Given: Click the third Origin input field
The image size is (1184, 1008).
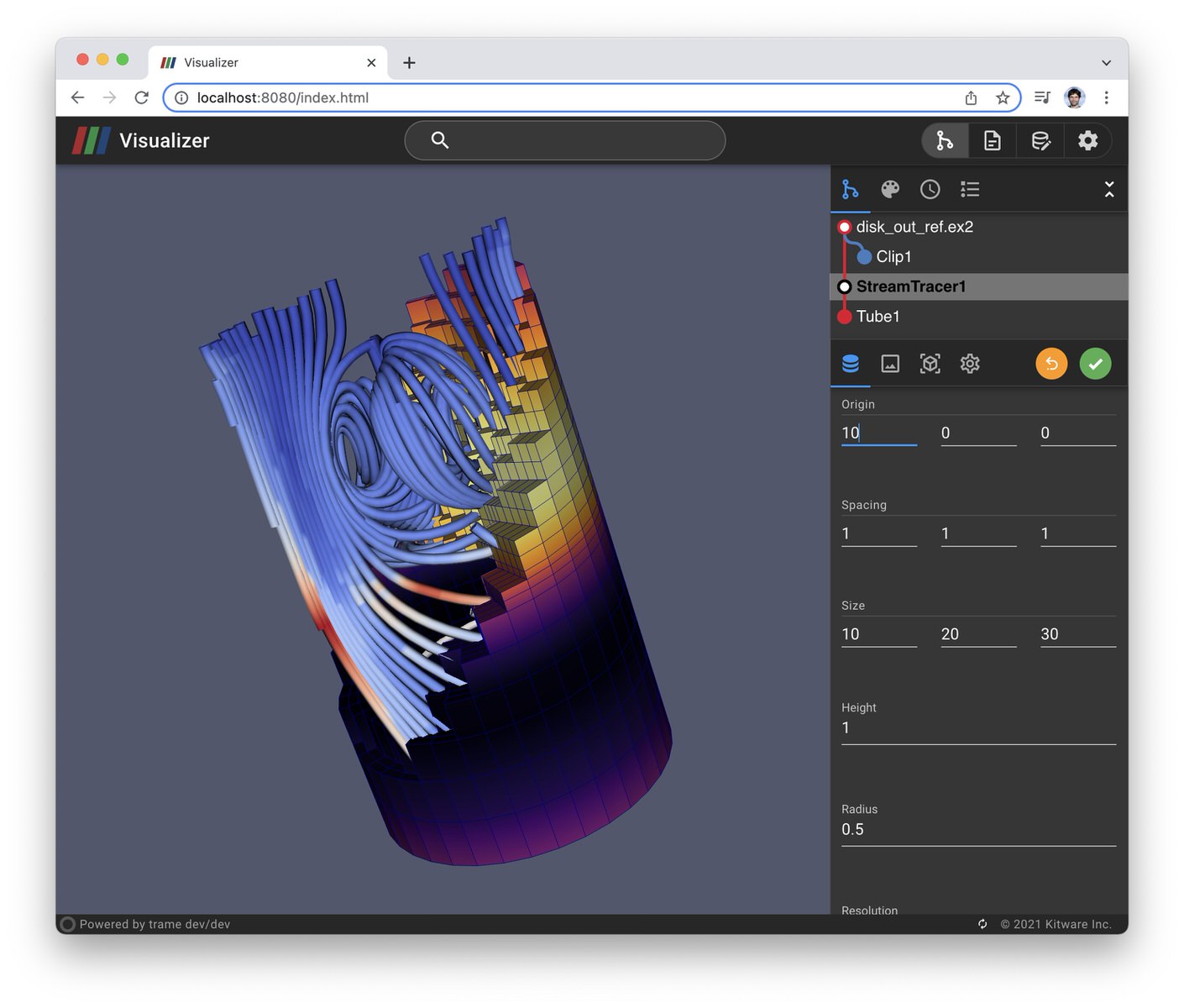Looking at the screenshot, I should (x=1078, y=433).
